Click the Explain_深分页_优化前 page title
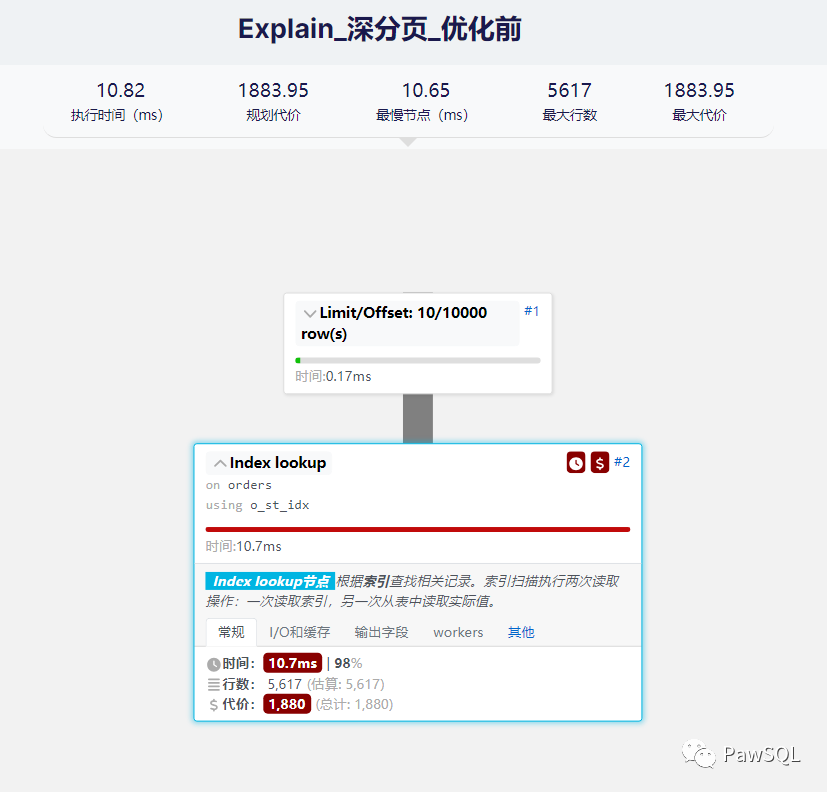 (380, 29)
